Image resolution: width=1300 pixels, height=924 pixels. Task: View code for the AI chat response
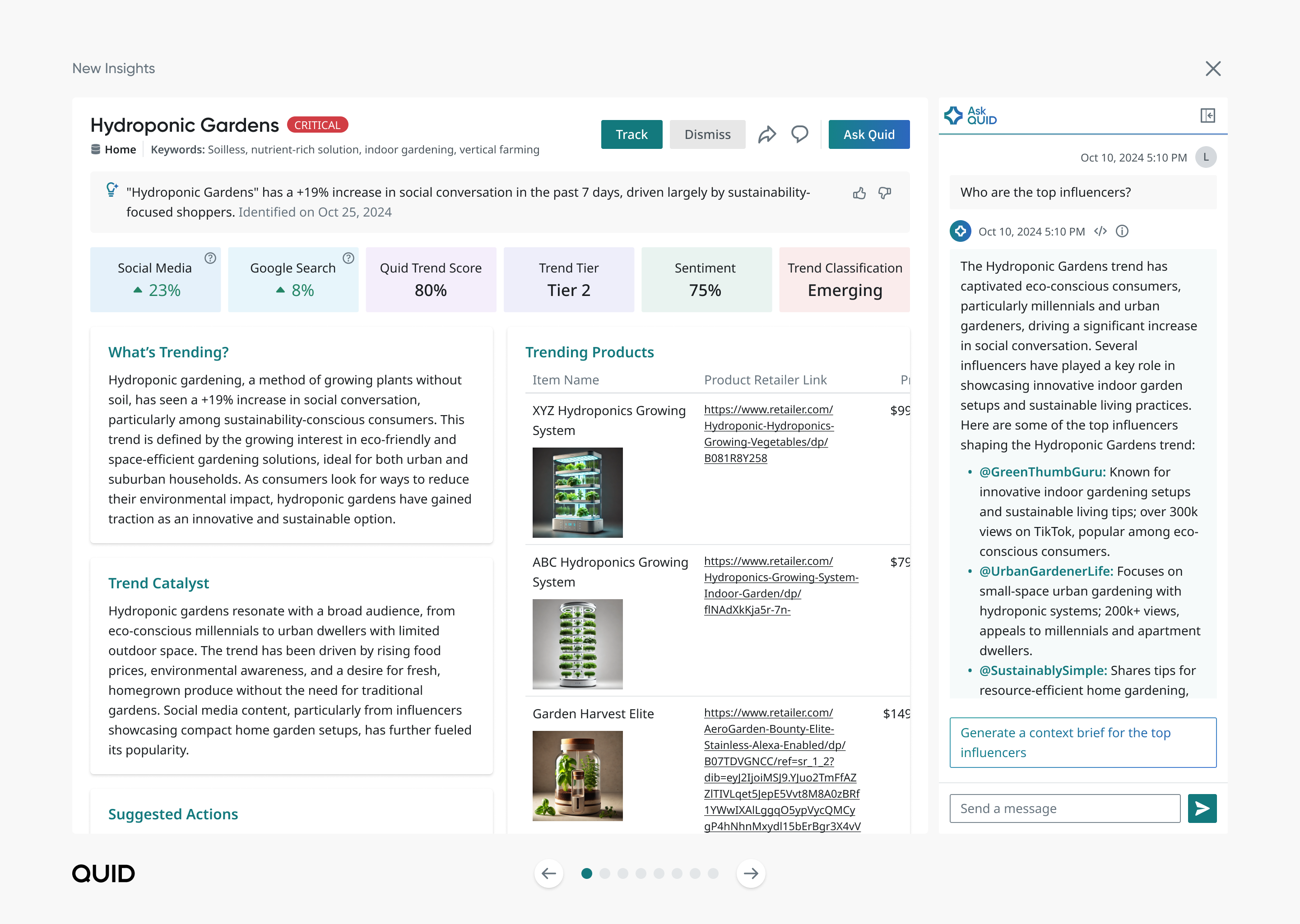tap(1101, 231)
